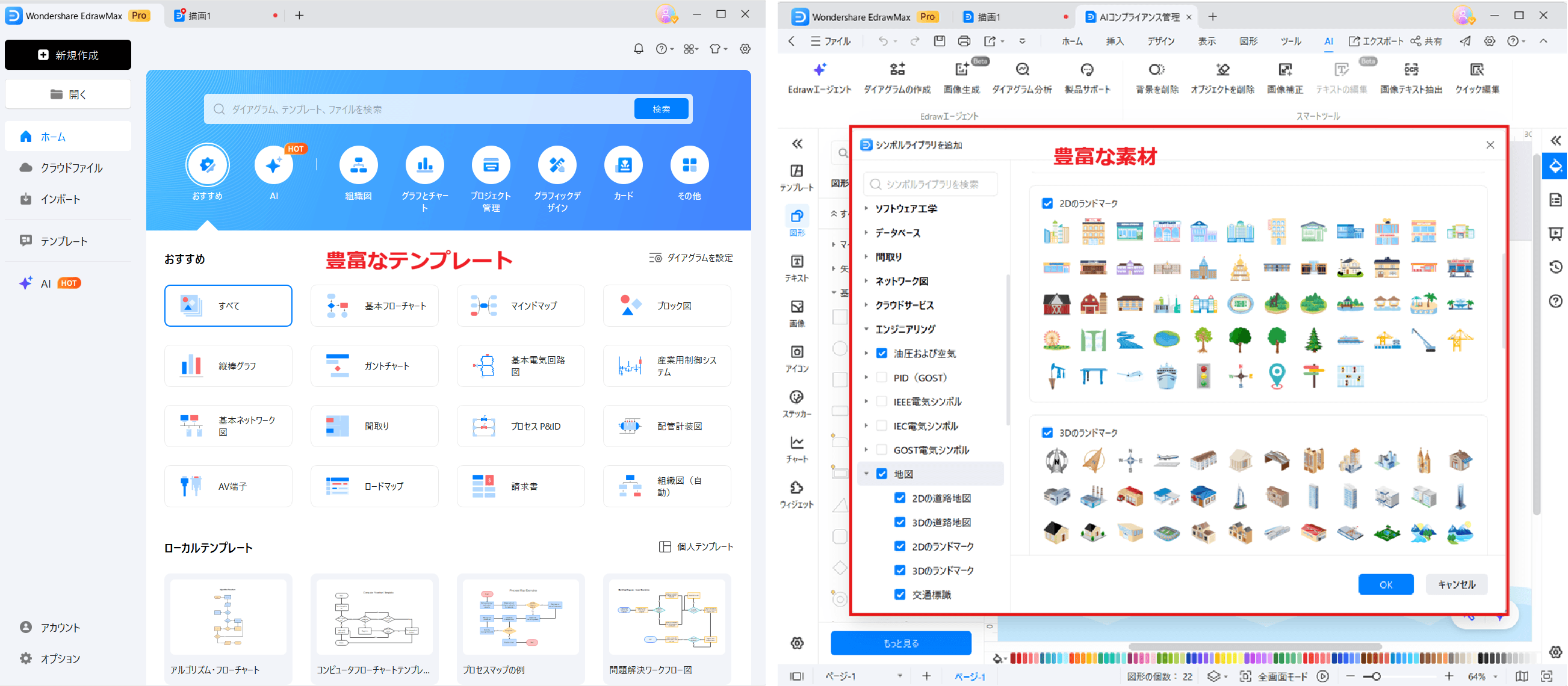
Task: Expand the ソフトウェア工学 tree node
Action: pyautogui.click(x=866, y=208)
